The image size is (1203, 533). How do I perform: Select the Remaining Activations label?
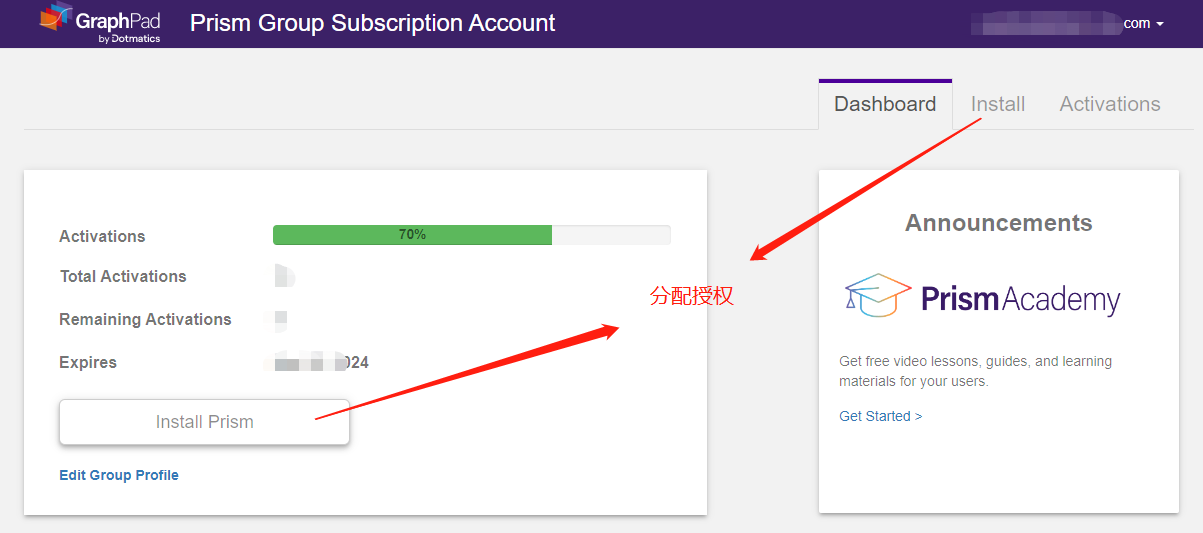145,319
